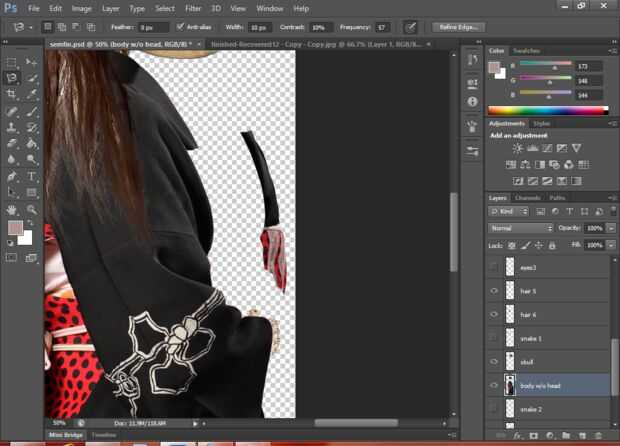Open the Mini Bridge panel tab
620x446 pixels.
pyautogui.click(x=66, y=435)
